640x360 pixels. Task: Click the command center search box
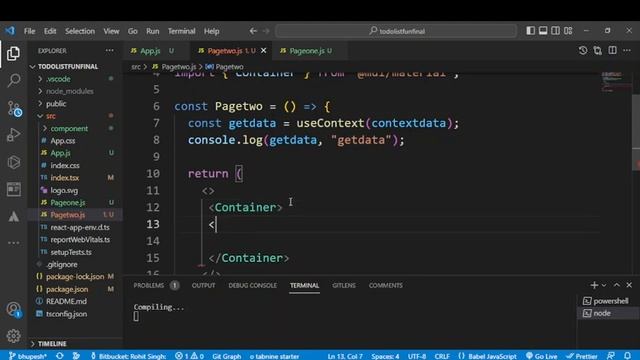[396, 31]
